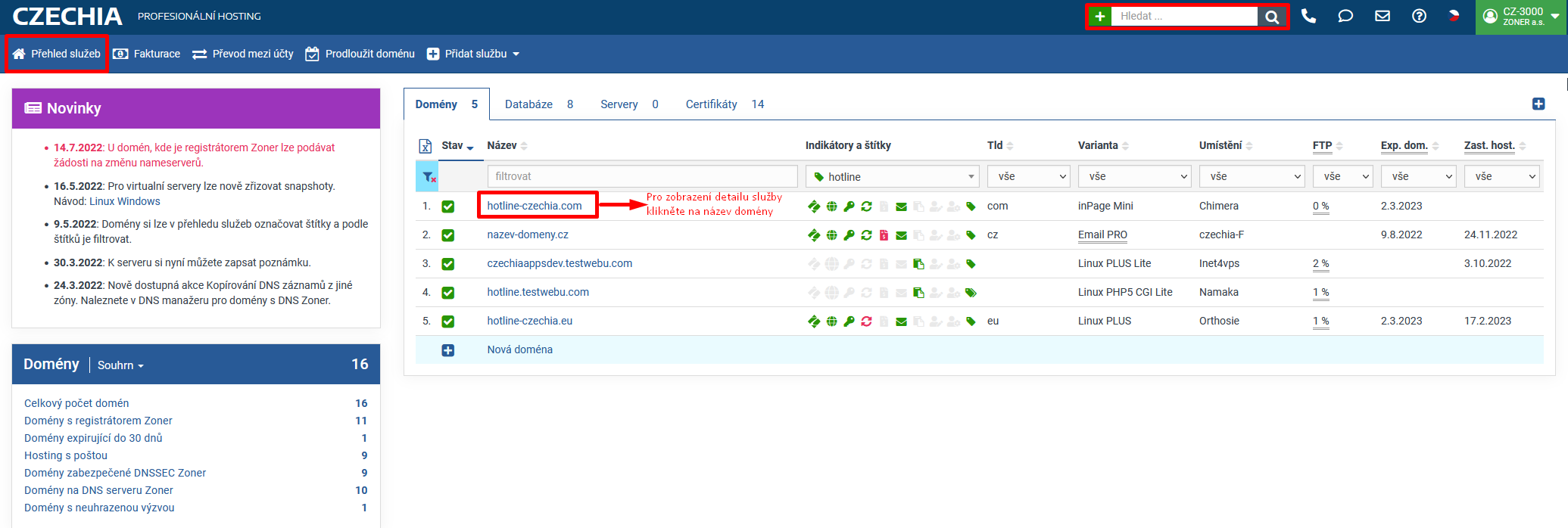Click the help question mark icon
Image resolution: width=1568 pixels, height=528 pixels.
[1420, 16]
